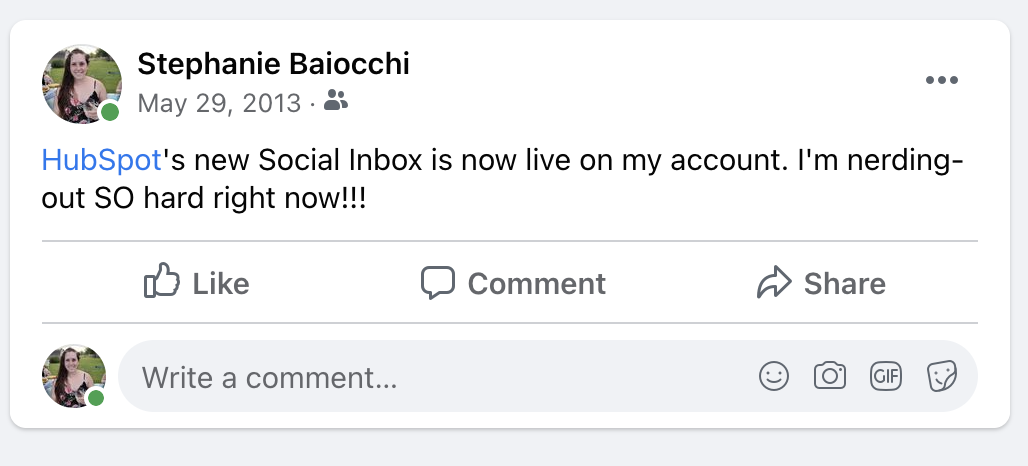
Task: Click the friends audience privacy icon
Action: pos(336,100)
